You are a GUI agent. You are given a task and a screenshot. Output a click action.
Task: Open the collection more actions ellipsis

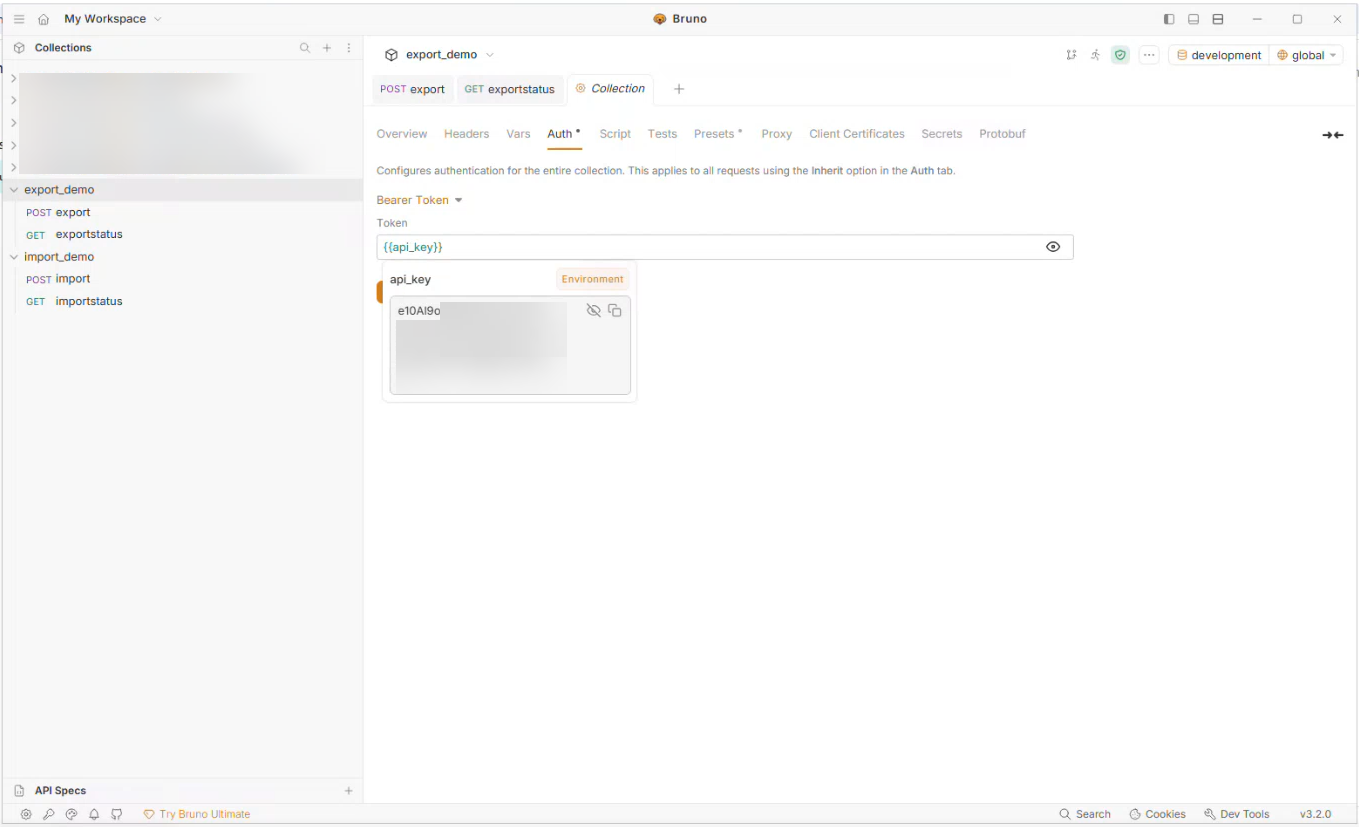point(1149,55)
